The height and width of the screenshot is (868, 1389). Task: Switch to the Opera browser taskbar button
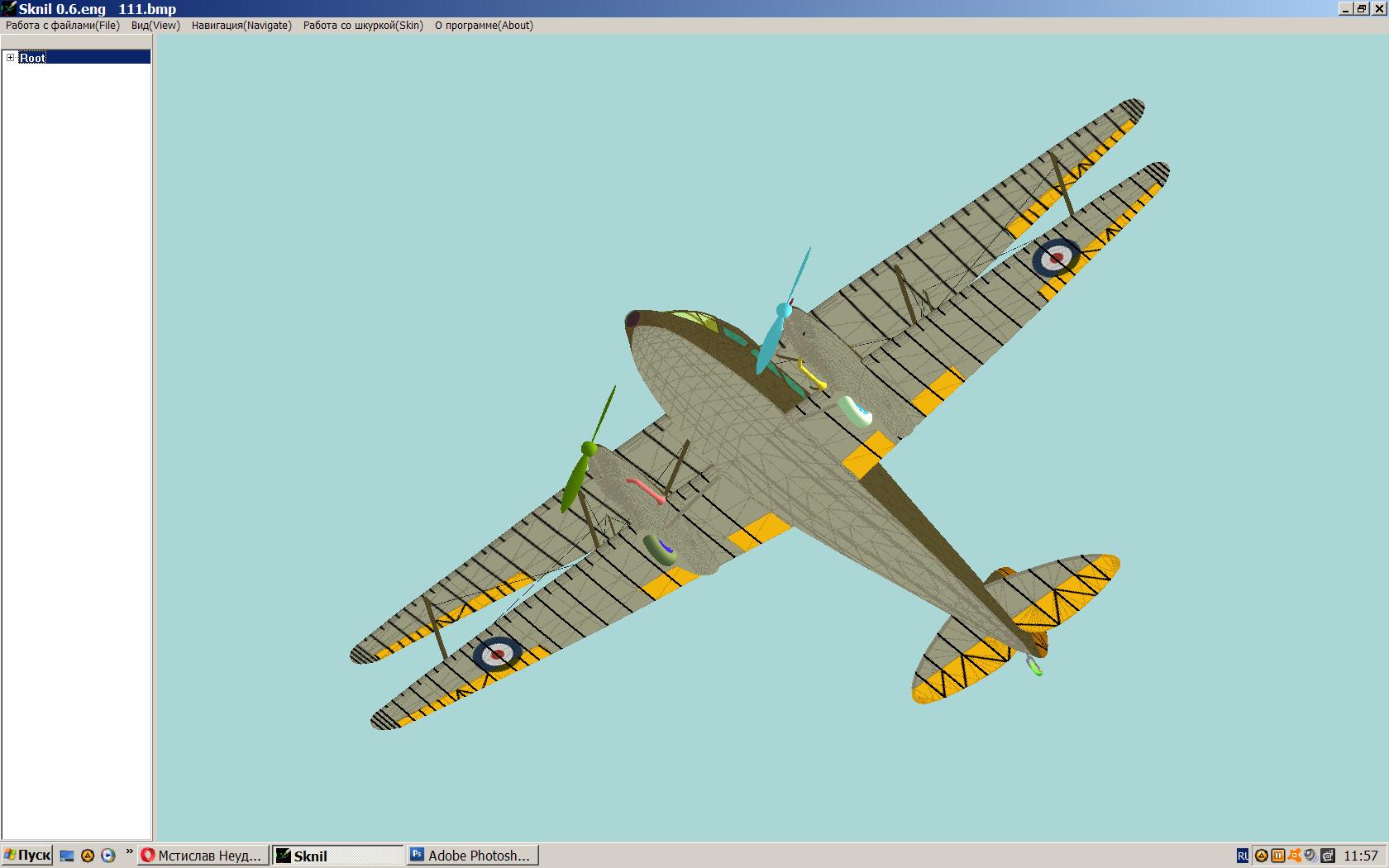pos(203,856)
